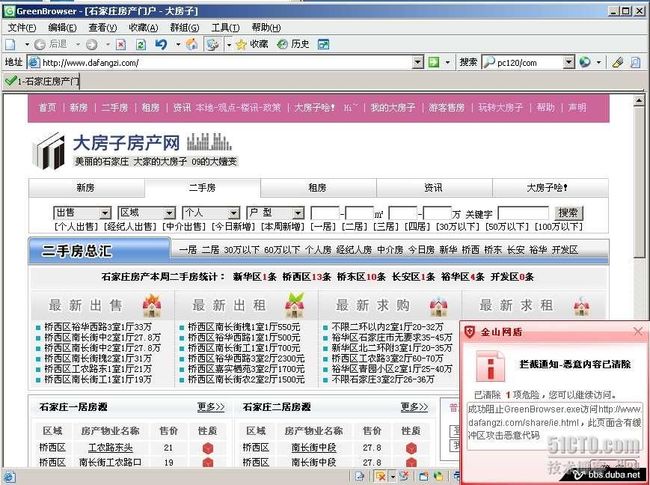Open dropdown arrow next to globe search icon

click(599, 63)
